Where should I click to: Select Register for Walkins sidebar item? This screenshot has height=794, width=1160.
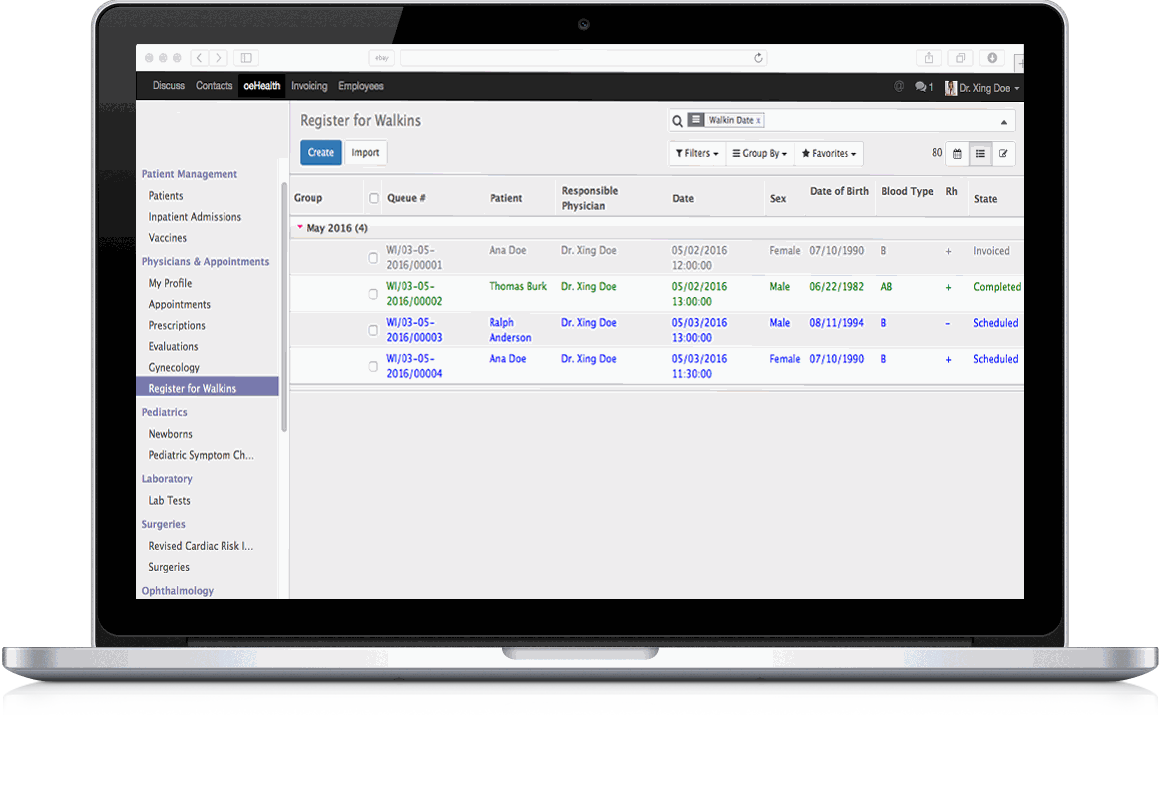(207, 388)
